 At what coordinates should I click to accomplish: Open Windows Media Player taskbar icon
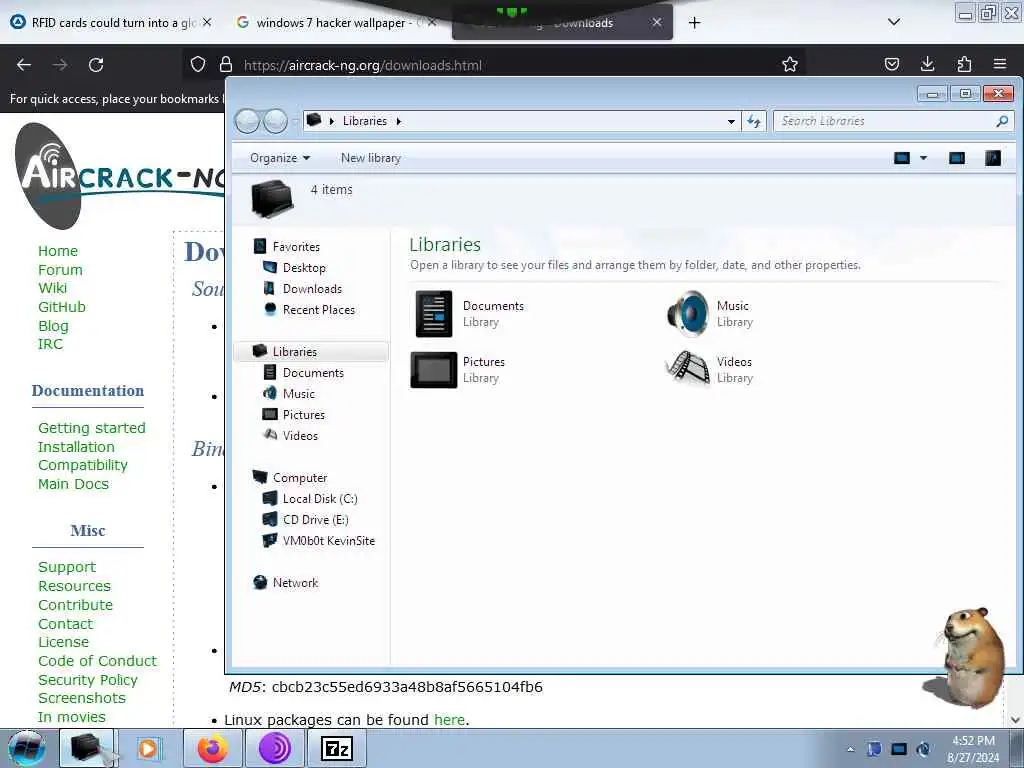[x=150, y=748]
